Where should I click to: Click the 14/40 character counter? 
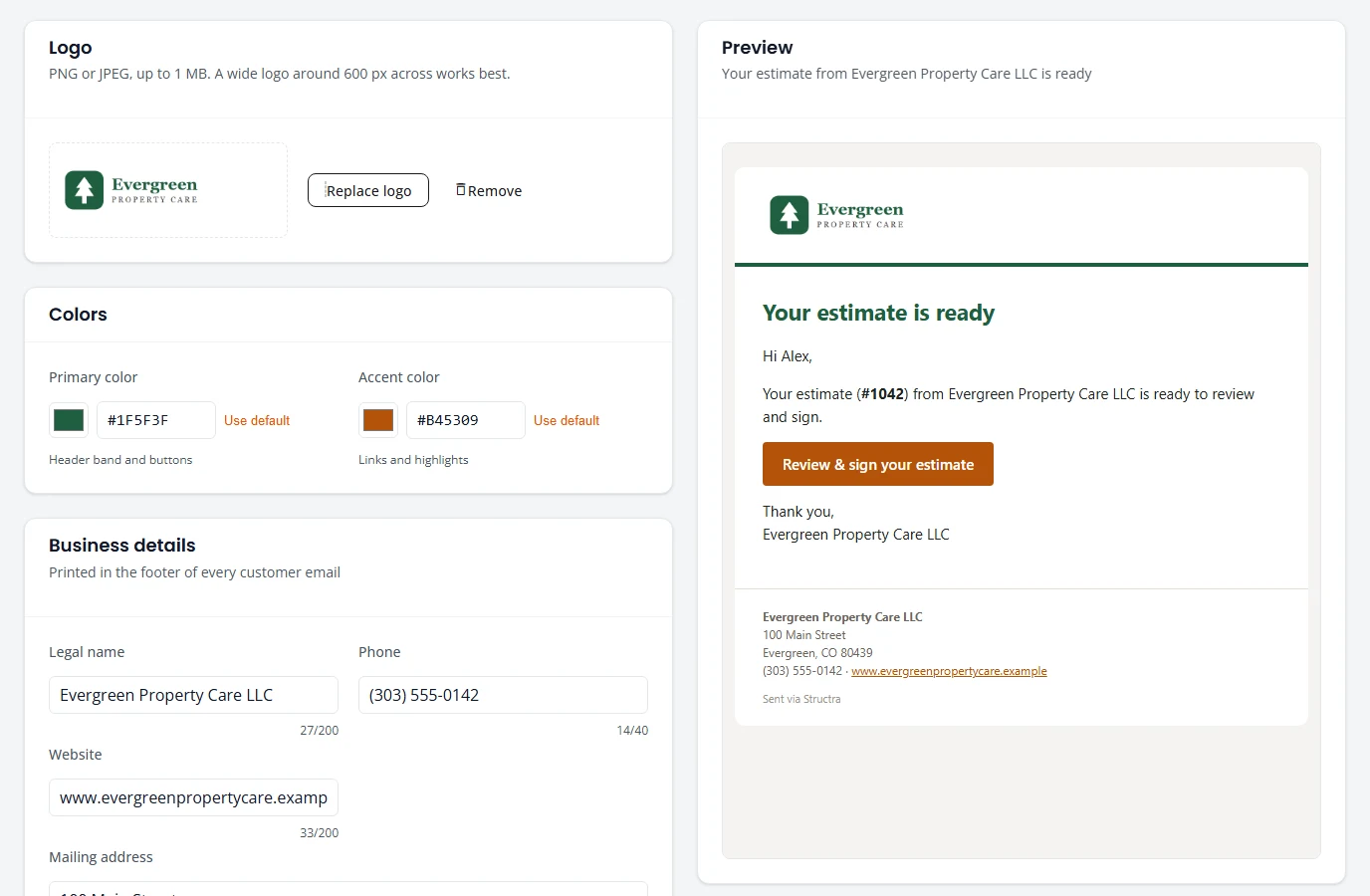pos(632,731)
